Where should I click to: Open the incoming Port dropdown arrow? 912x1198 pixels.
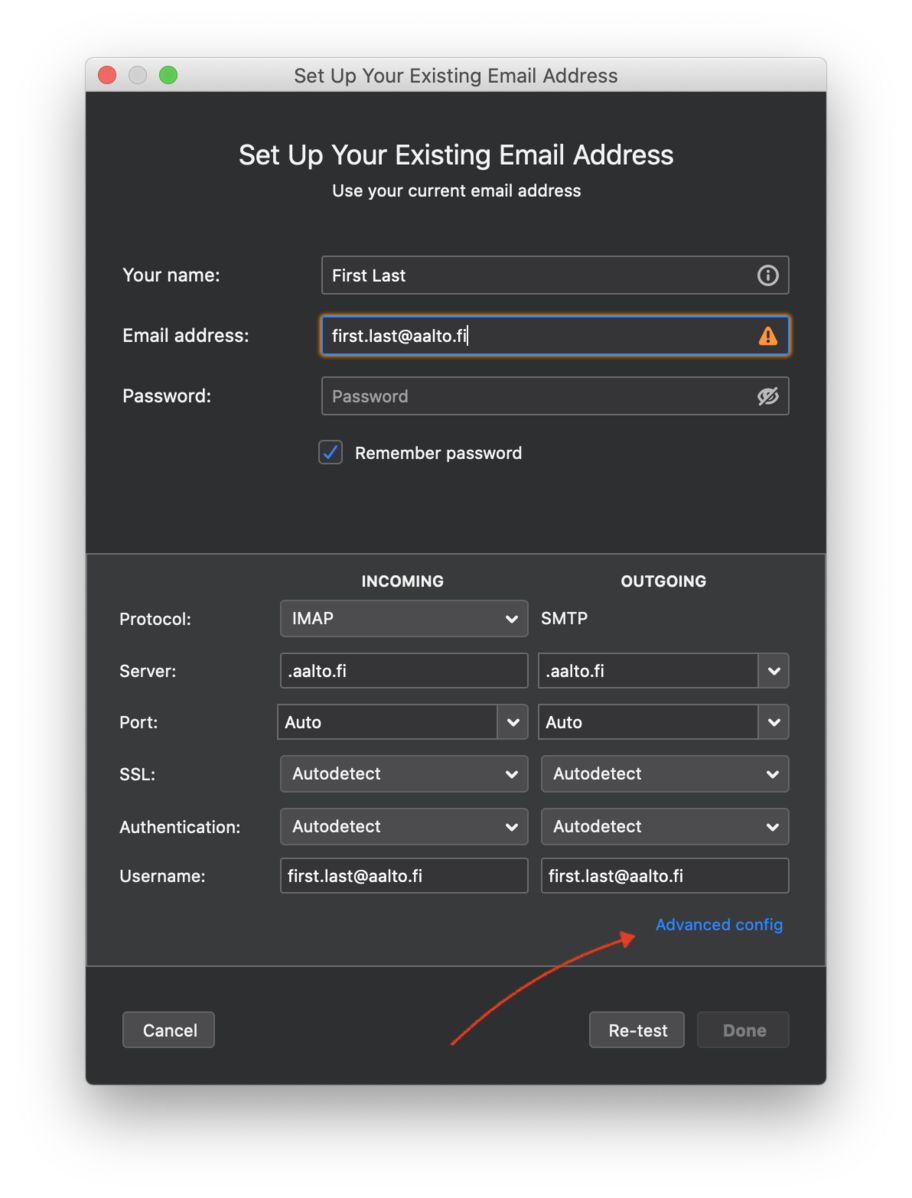[x=513, y=722]
